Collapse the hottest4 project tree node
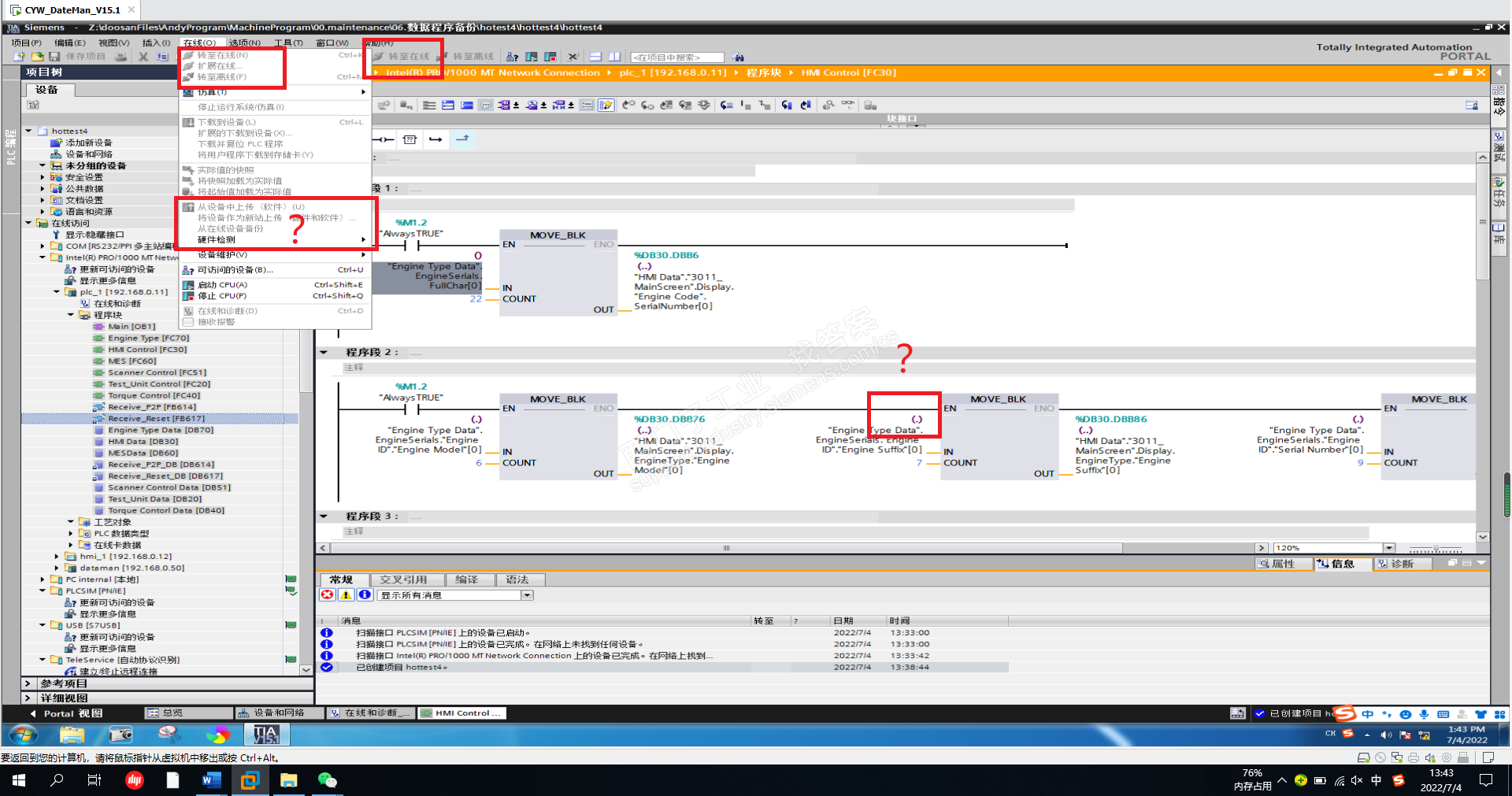1512x796 pixels. click(28, 131)
